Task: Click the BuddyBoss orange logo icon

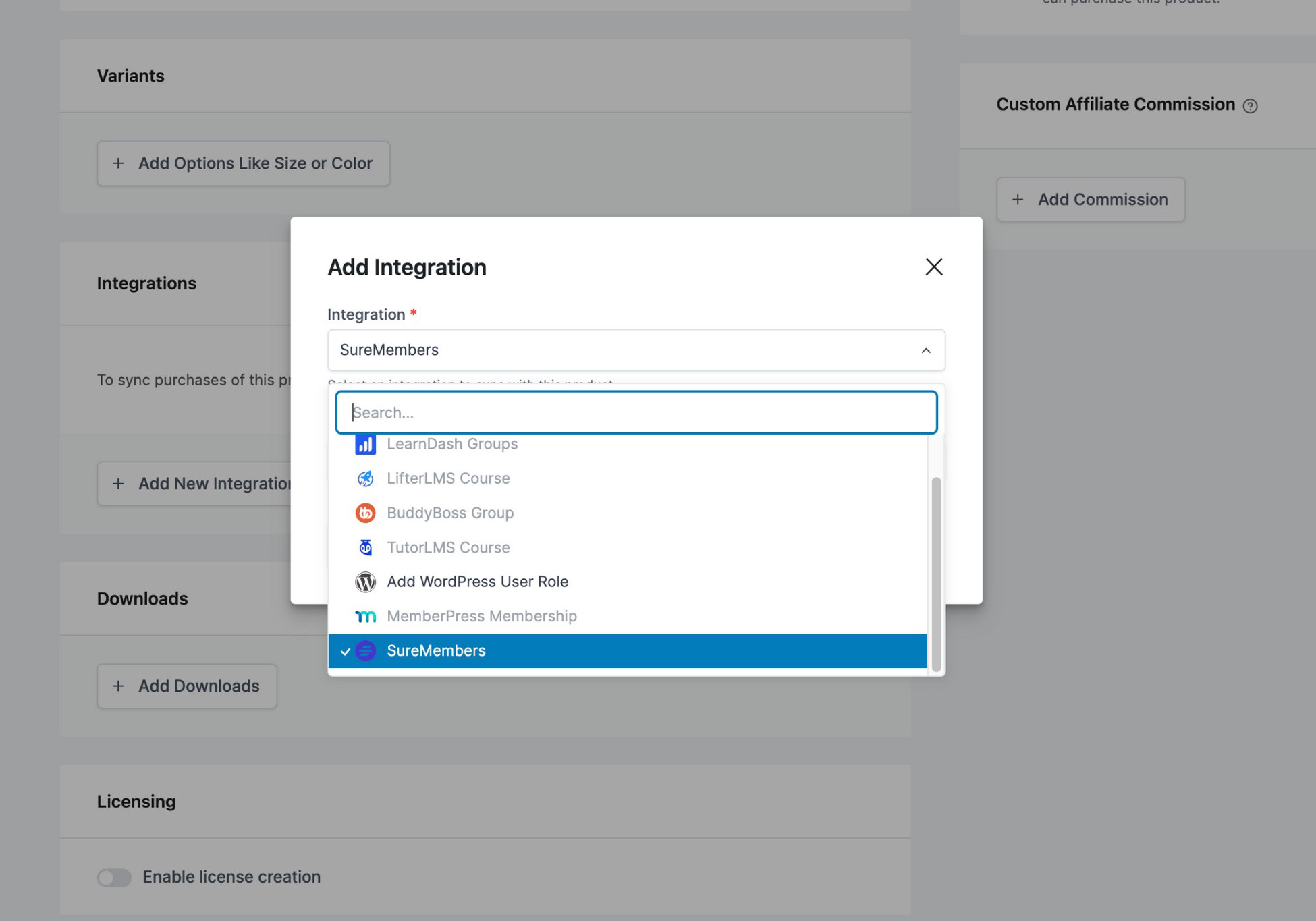Action: [365, 513]
